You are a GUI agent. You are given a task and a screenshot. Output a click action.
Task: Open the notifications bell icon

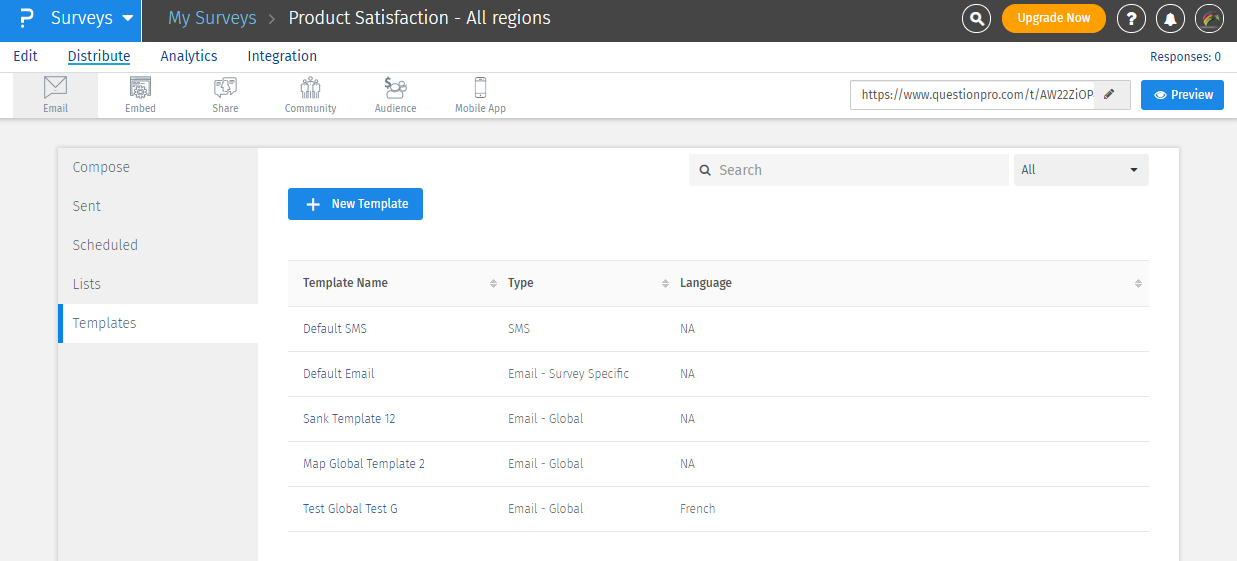1170,18
